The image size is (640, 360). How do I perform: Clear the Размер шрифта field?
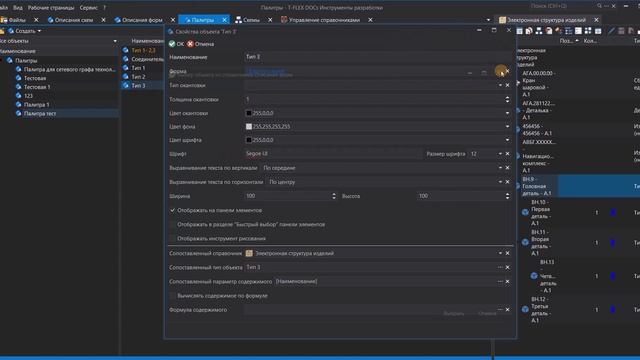507,154
